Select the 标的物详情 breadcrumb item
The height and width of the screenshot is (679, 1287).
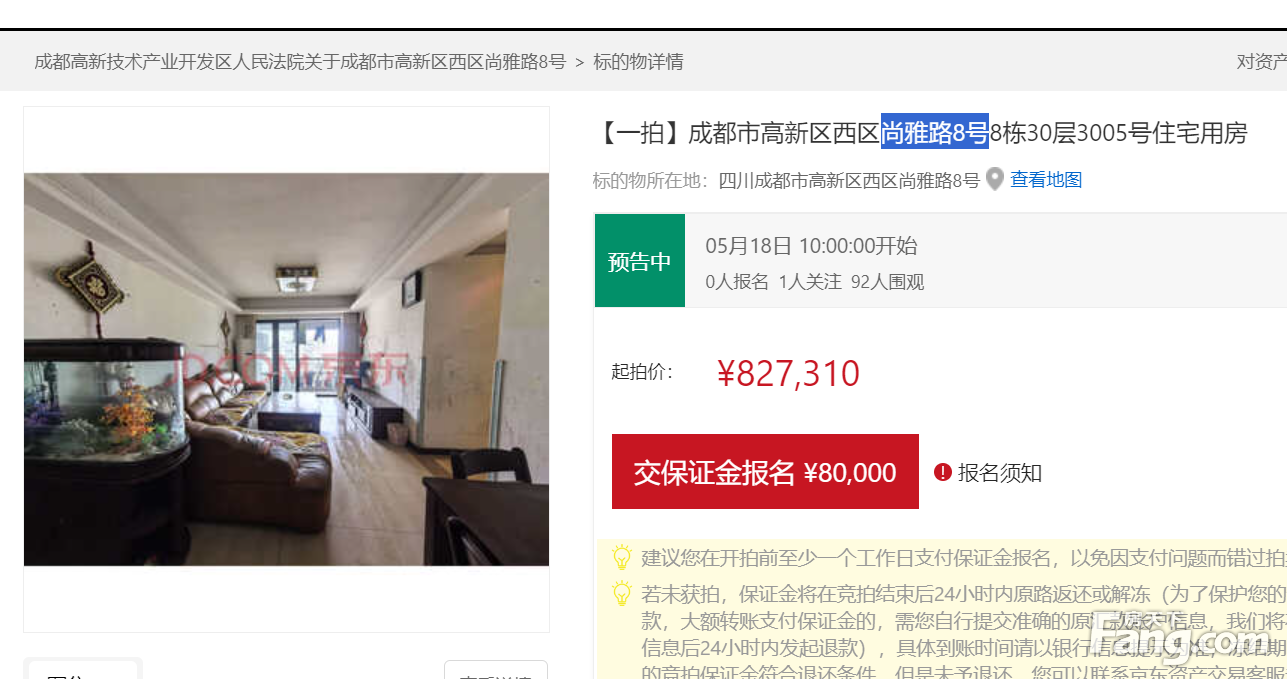638,62
